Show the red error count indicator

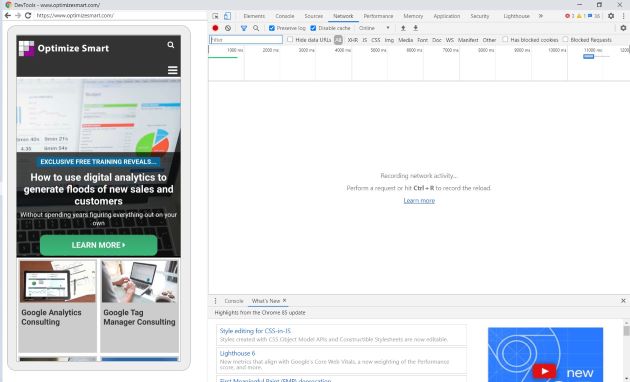coord(570,16)
